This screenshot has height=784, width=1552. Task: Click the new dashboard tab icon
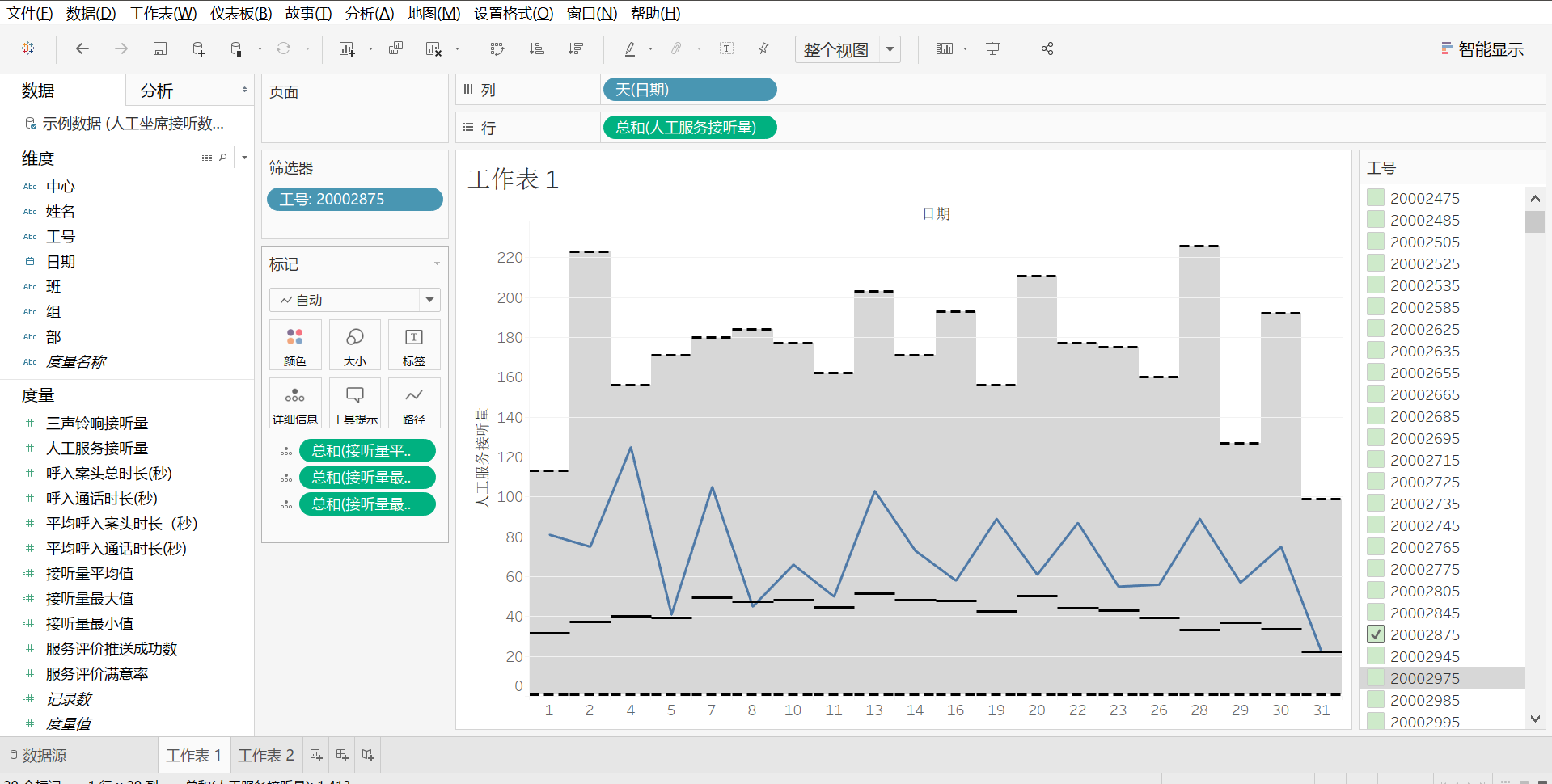(x=342, y=755)
